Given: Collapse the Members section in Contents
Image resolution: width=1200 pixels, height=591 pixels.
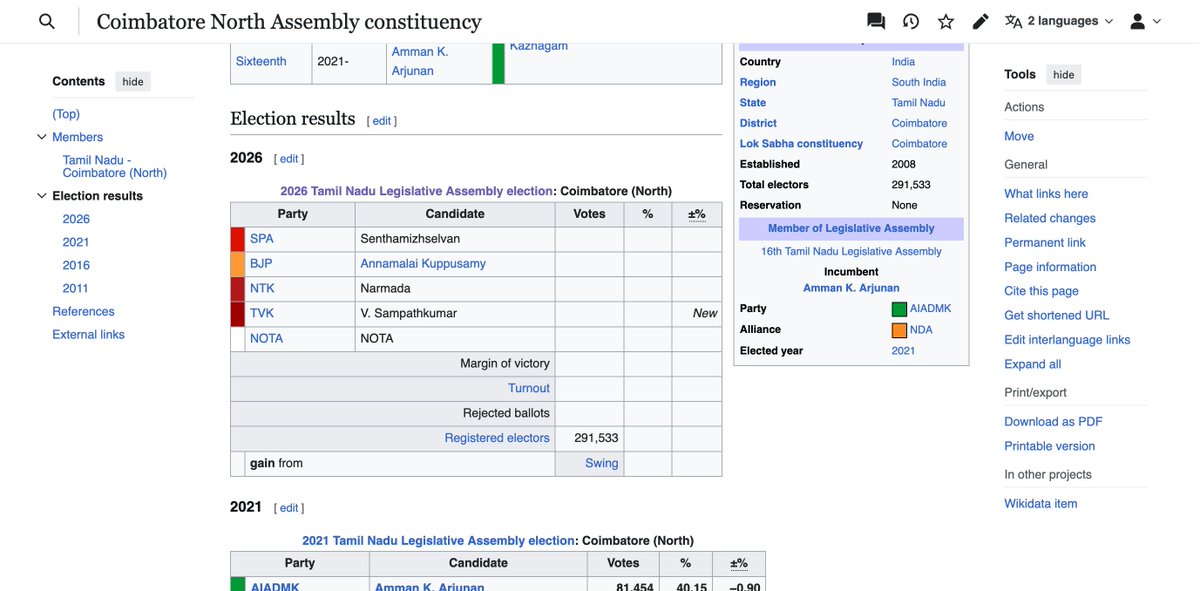Looking at the screenshot, I should point(42,137).
